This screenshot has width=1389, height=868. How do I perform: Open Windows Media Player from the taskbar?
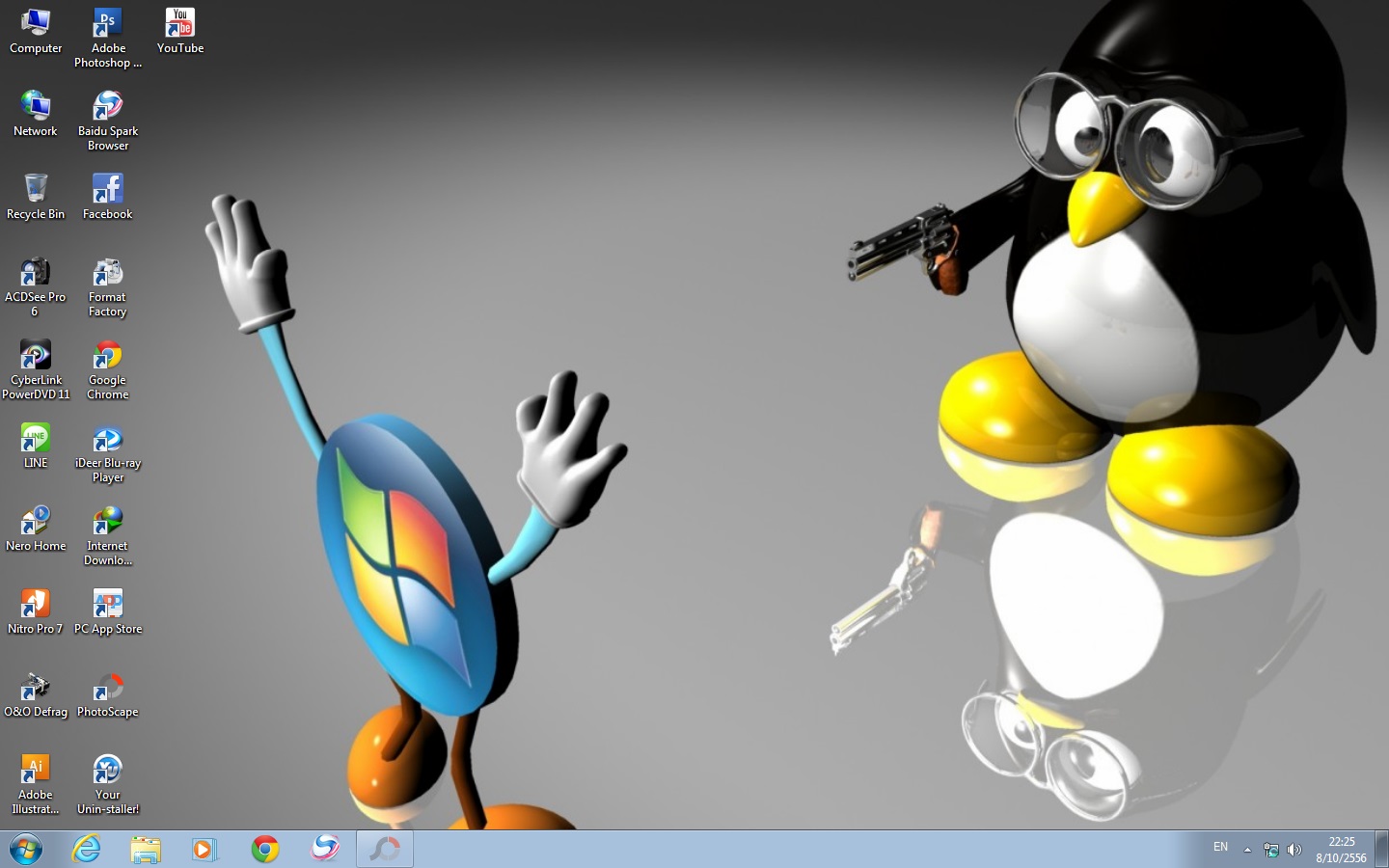(204, 849)
